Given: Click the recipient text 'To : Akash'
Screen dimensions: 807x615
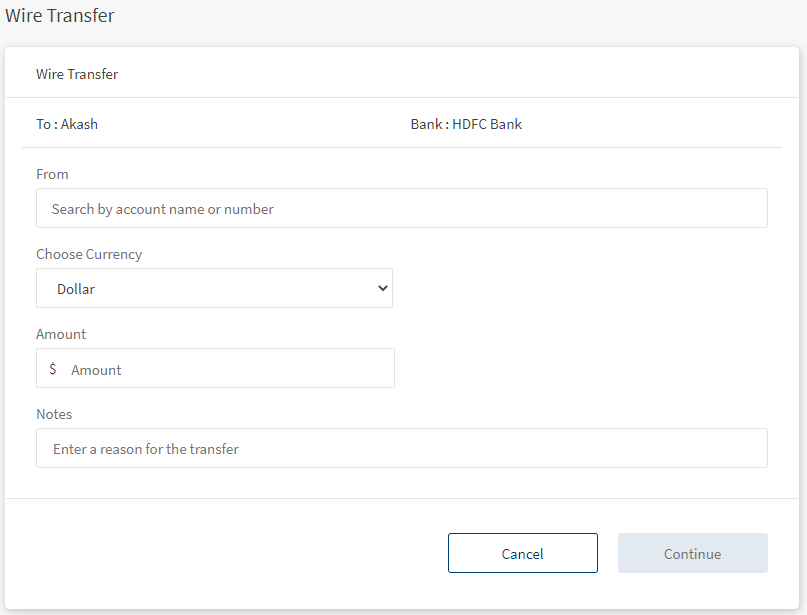Looking at the screenshot, I should coord(67,124).
